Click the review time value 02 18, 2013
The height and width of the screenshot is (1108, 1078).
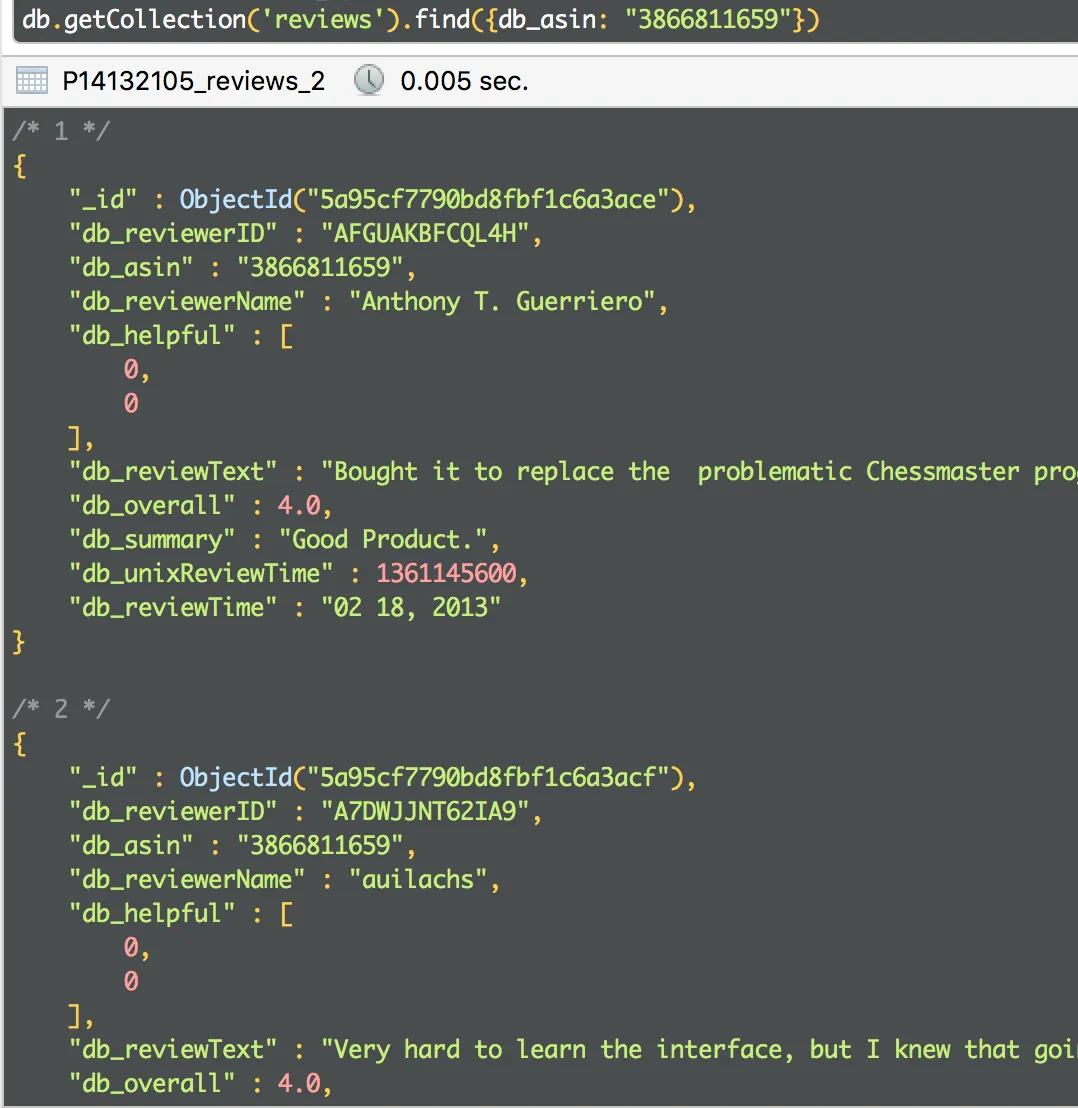tap(411, 608)
